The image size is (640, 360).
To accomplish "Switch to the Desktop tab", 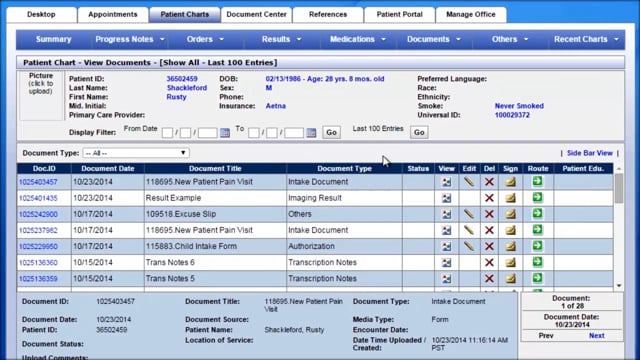I will [x=41, y=14].
